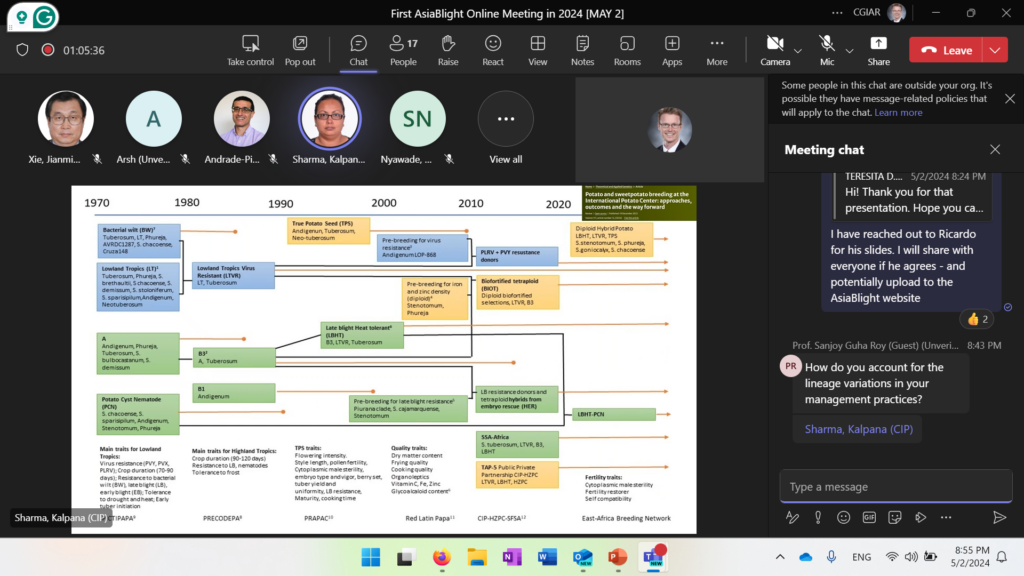Open PowerPoint from the taskbar

617,557
